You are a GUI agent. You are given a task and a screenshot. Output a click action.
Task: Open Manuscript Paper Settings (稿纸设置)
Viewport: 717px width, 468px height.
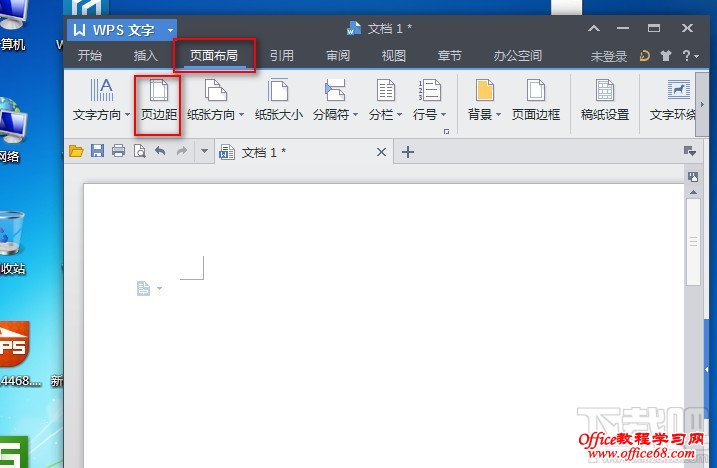coord(605,100)
